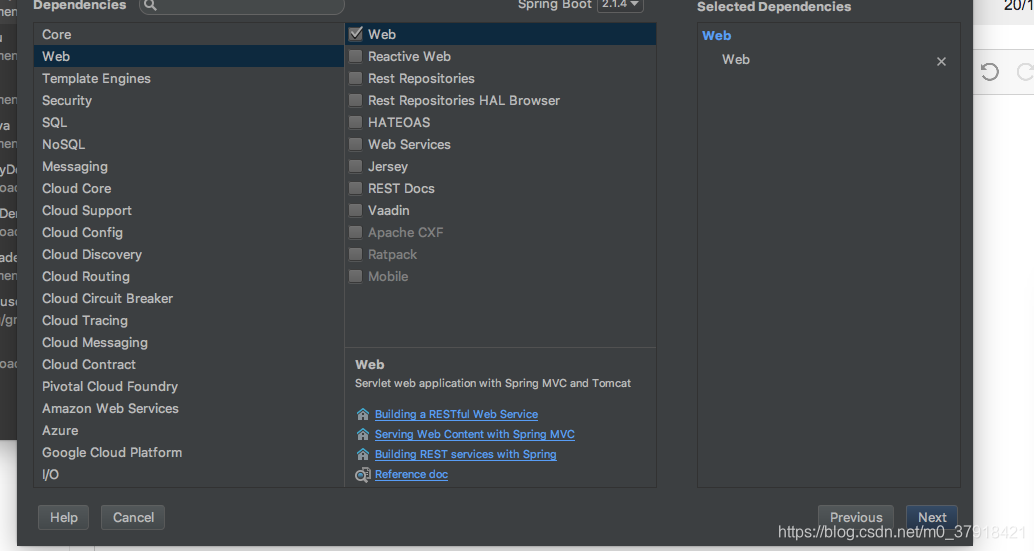Click the Help button
The image size is (1034, 551).
pos(63,517)
